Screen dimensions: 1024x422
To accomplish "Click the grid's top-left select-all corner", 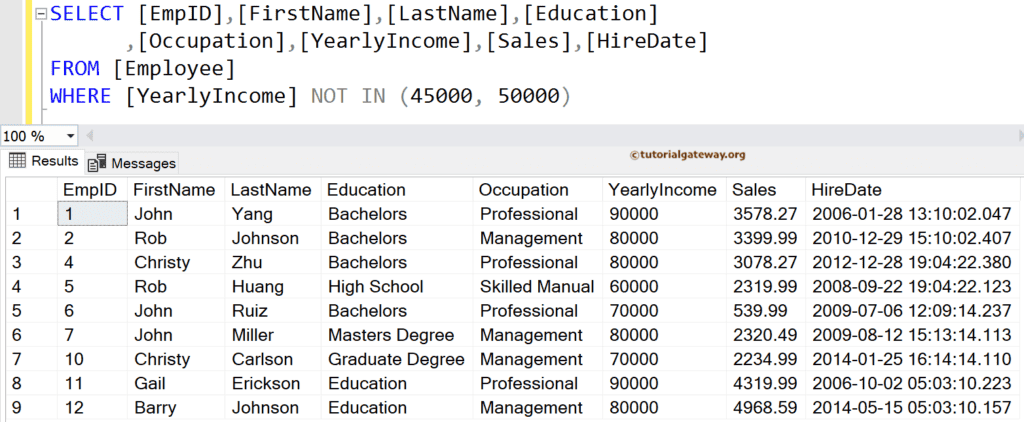I will (x=28, y=190).
